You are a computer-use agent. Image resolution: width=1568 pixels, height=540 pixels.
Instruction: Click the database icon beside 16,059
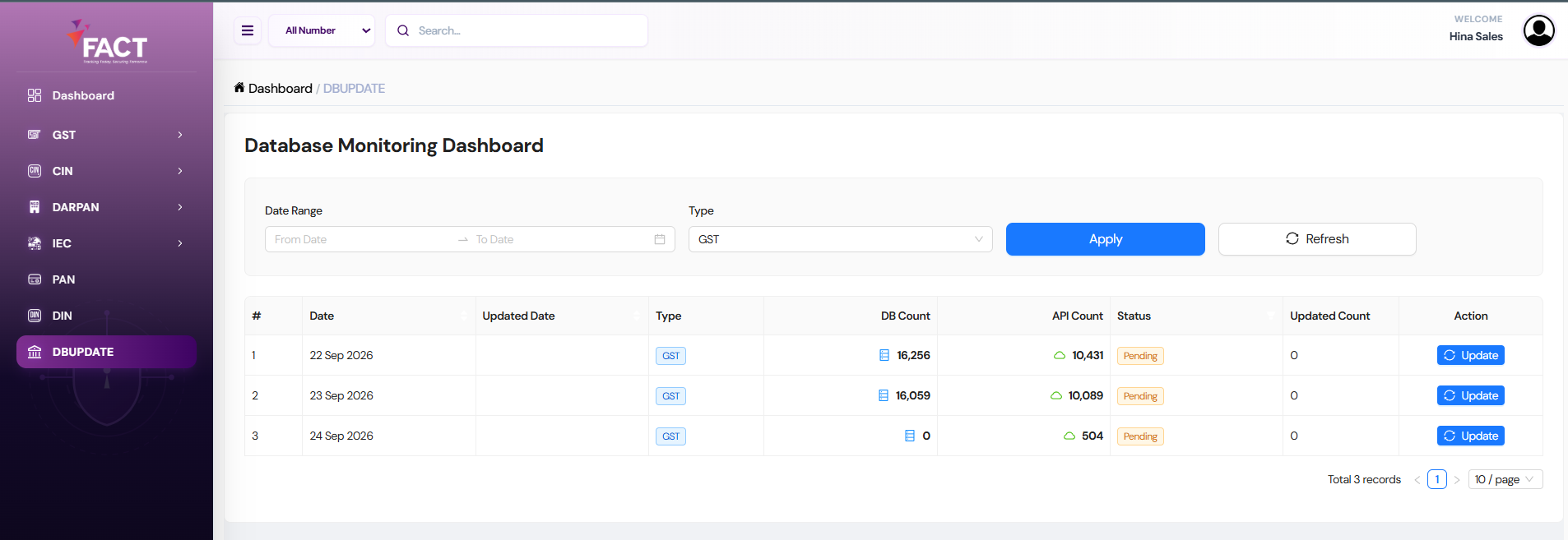coord(884,395)
